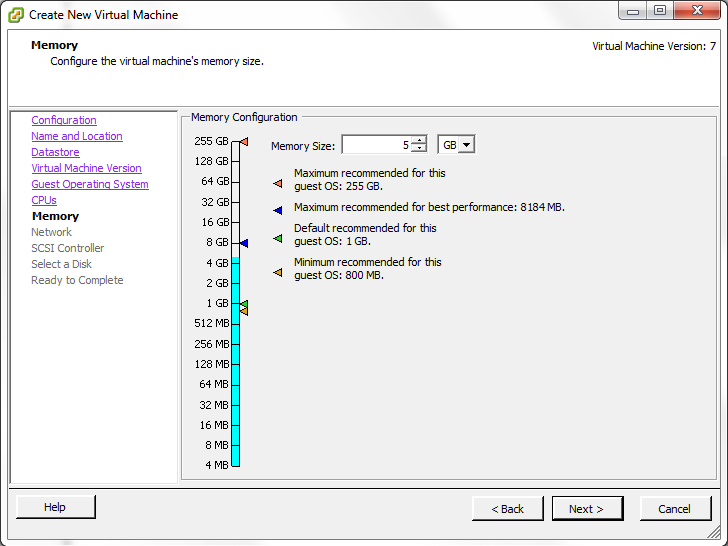Click the 4 MB scale label
The width and height of the screenshot is (728, 546).
[x=217, y=465]
